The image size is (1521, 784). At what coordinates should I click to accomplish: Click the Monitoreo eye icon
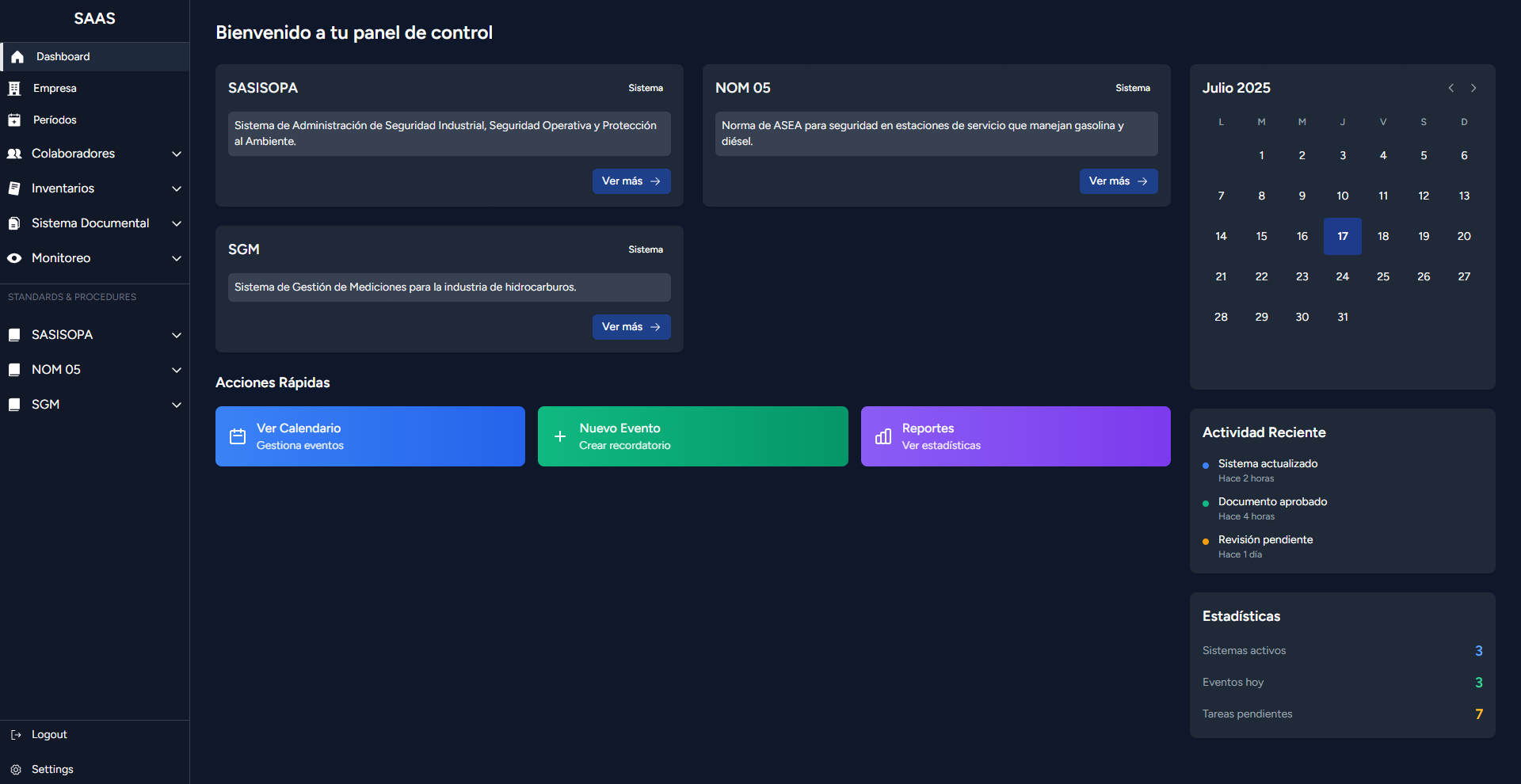[x=14, y=258]
